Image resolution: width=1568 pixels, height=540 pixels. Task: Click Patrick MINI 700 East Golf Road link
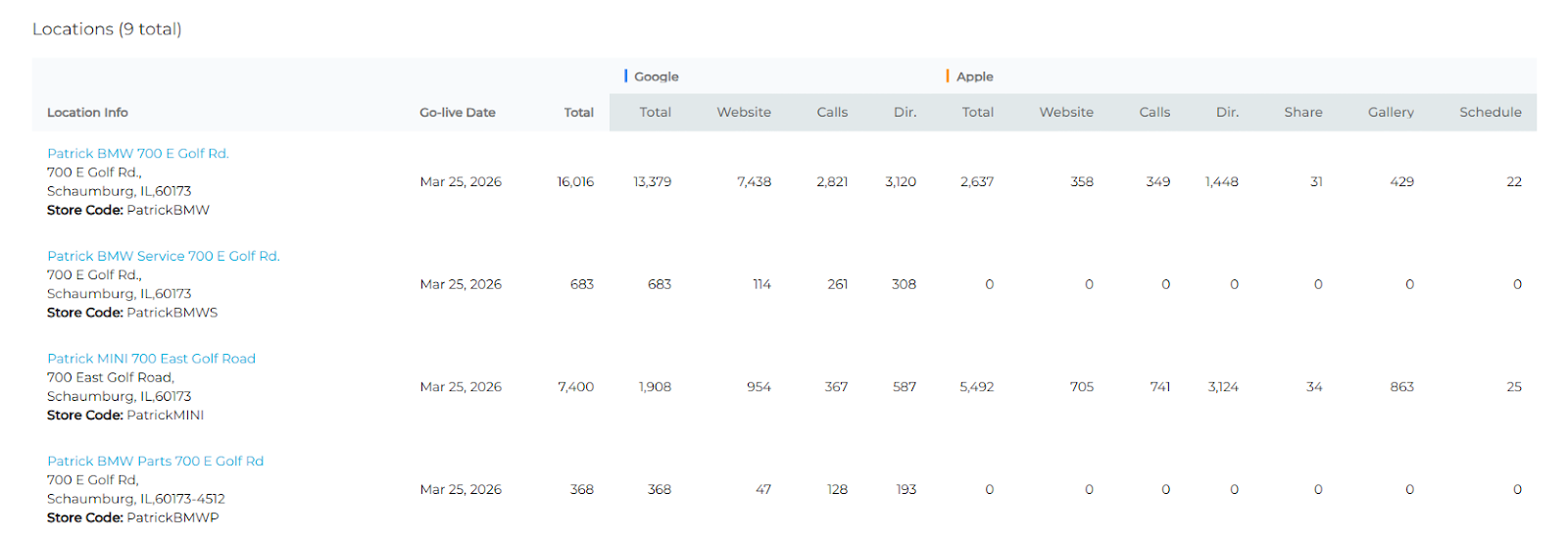pos(151,359)
